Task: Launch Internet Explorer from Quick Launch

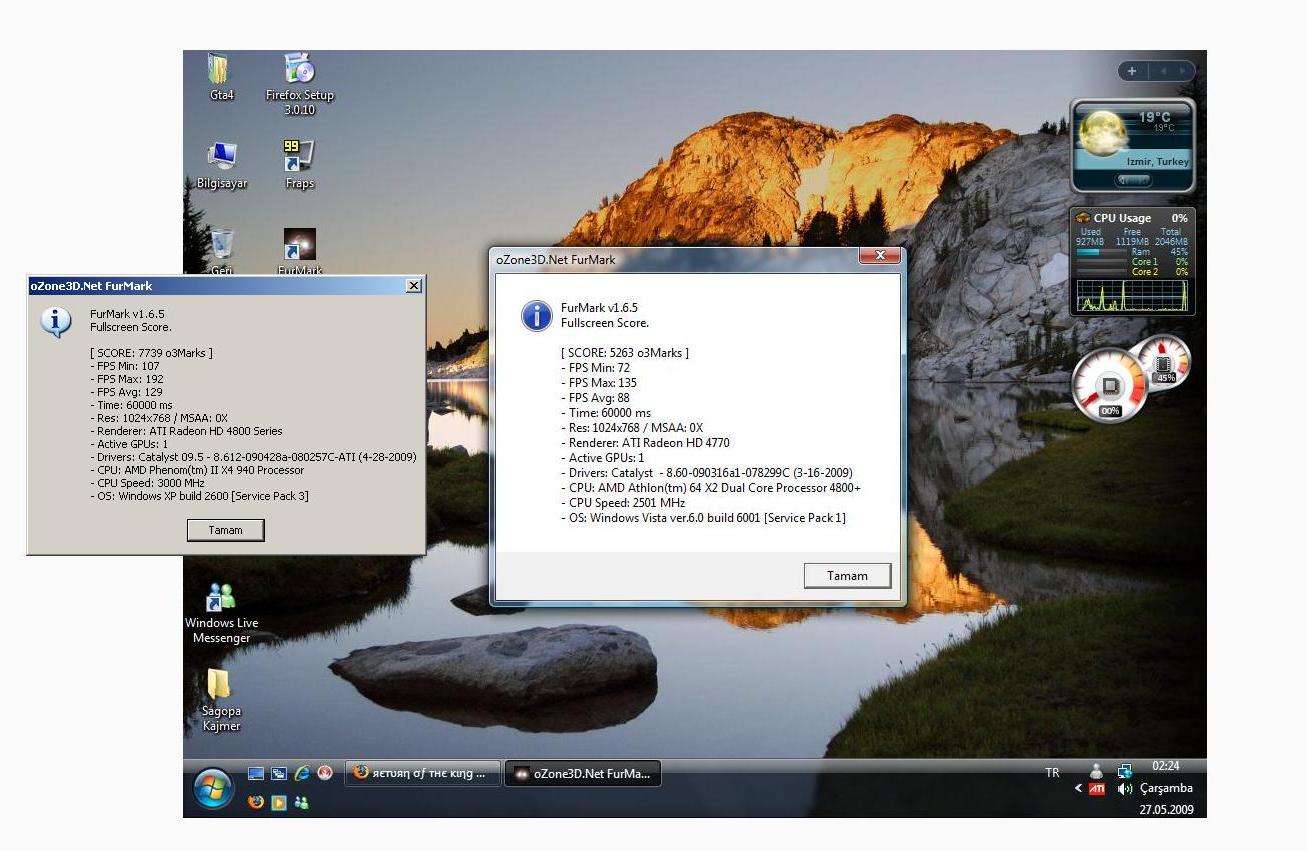Action: 302,773
